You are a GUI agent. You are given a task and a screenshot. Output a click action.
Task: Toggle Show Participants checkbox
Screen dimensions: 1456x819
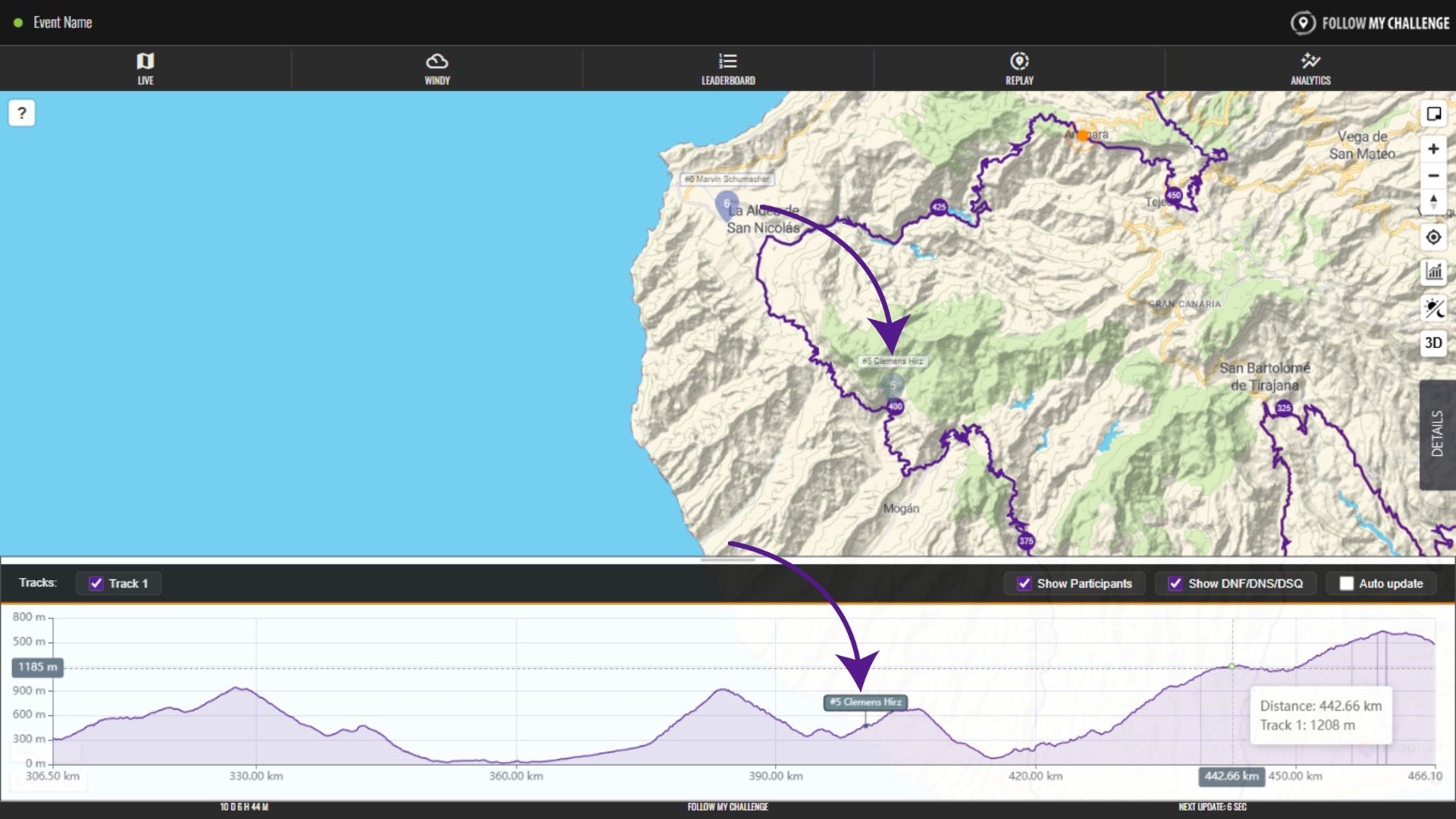point(1025,583)
